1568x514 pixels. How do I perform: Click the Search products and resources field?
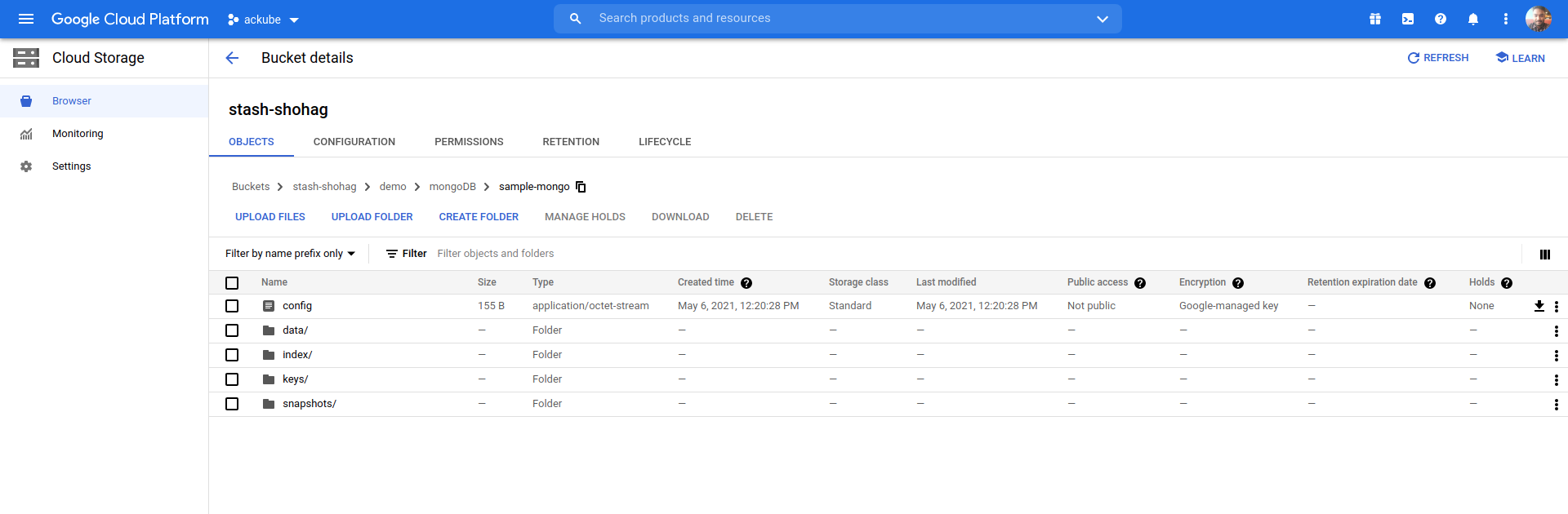click(837, 19)
